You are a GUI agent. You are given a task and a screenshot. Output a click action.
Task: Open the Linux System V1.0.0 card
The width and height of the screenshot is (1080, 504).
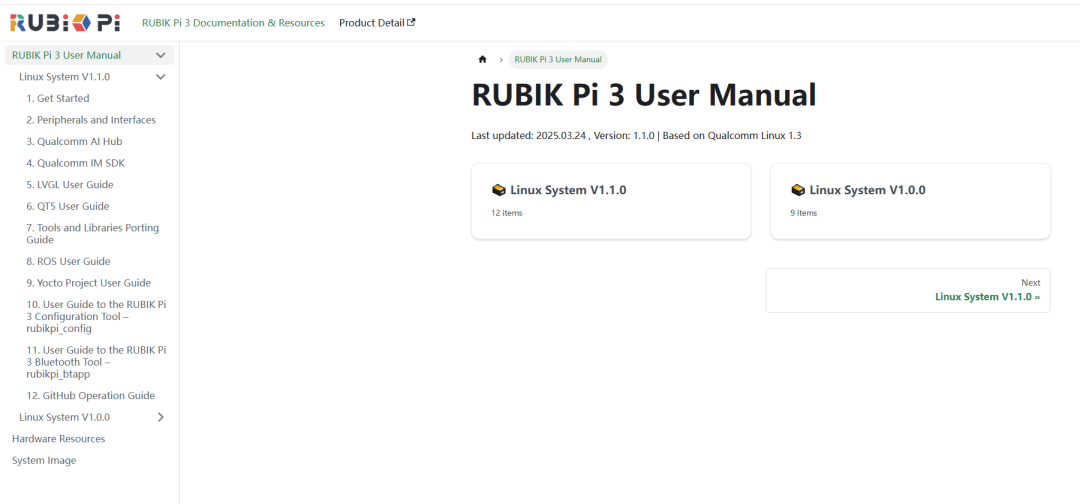910,202
